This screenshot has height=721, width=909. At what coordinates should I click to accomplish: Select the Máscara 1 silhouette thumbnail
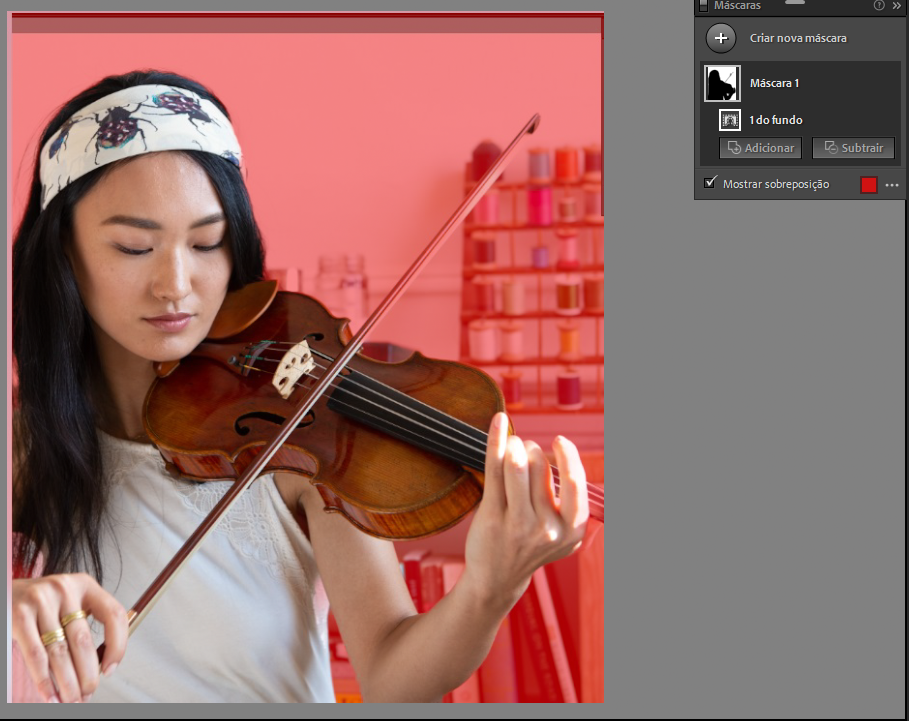click(721, 83)
